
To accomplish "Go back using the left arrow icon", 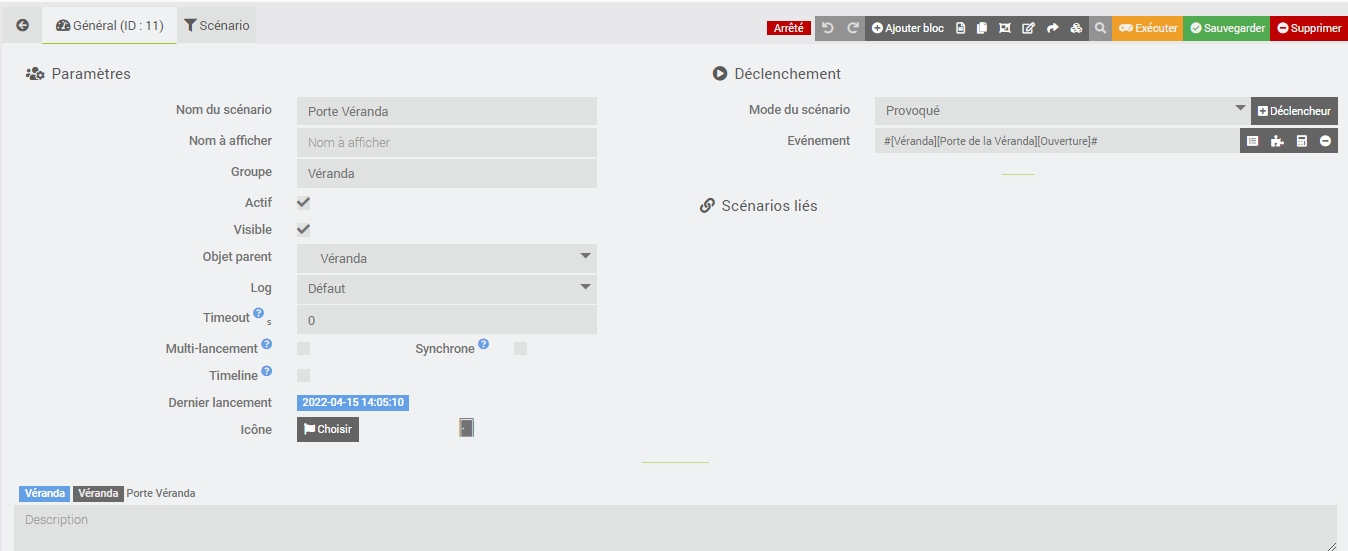I will [22, 26].
